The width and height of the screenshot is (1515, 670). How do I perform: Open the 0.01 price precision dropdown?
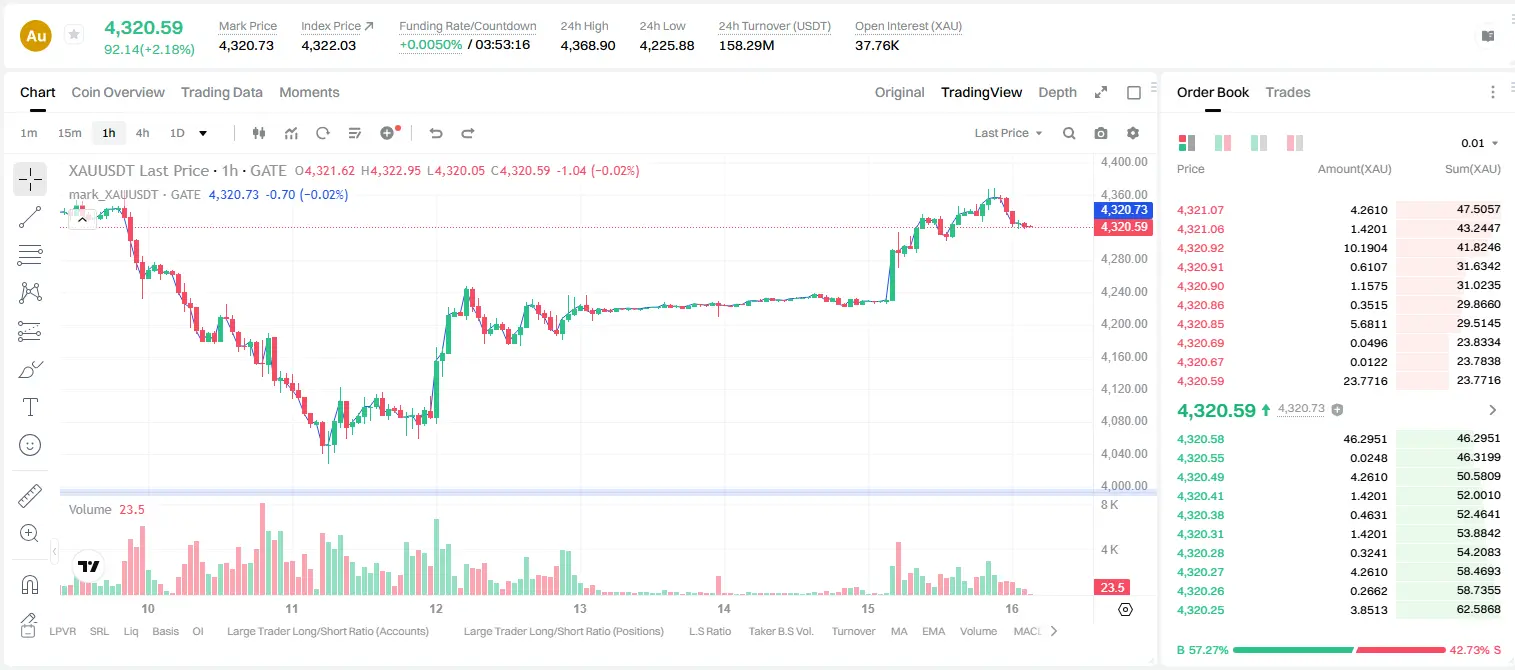[1480, 143]
